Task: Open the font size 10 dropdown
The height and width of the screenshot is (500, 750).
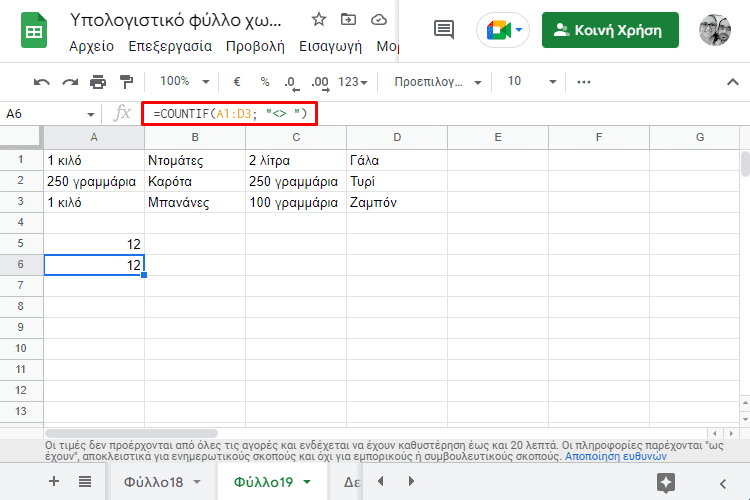Action: click(x=531, y=82)
